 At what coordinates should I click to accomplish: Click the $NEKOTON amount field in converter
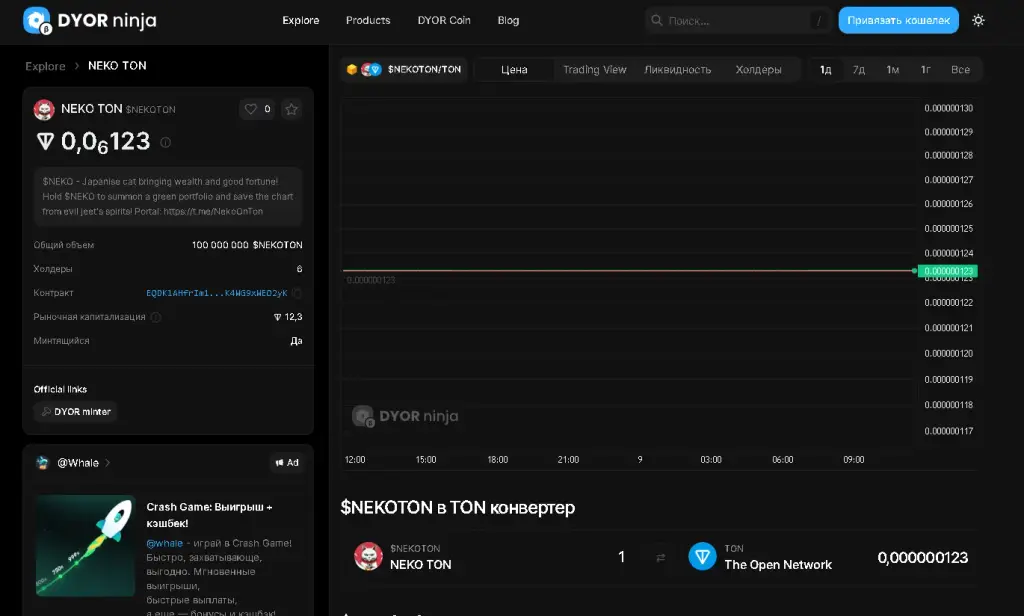click(x=621, y=557)
